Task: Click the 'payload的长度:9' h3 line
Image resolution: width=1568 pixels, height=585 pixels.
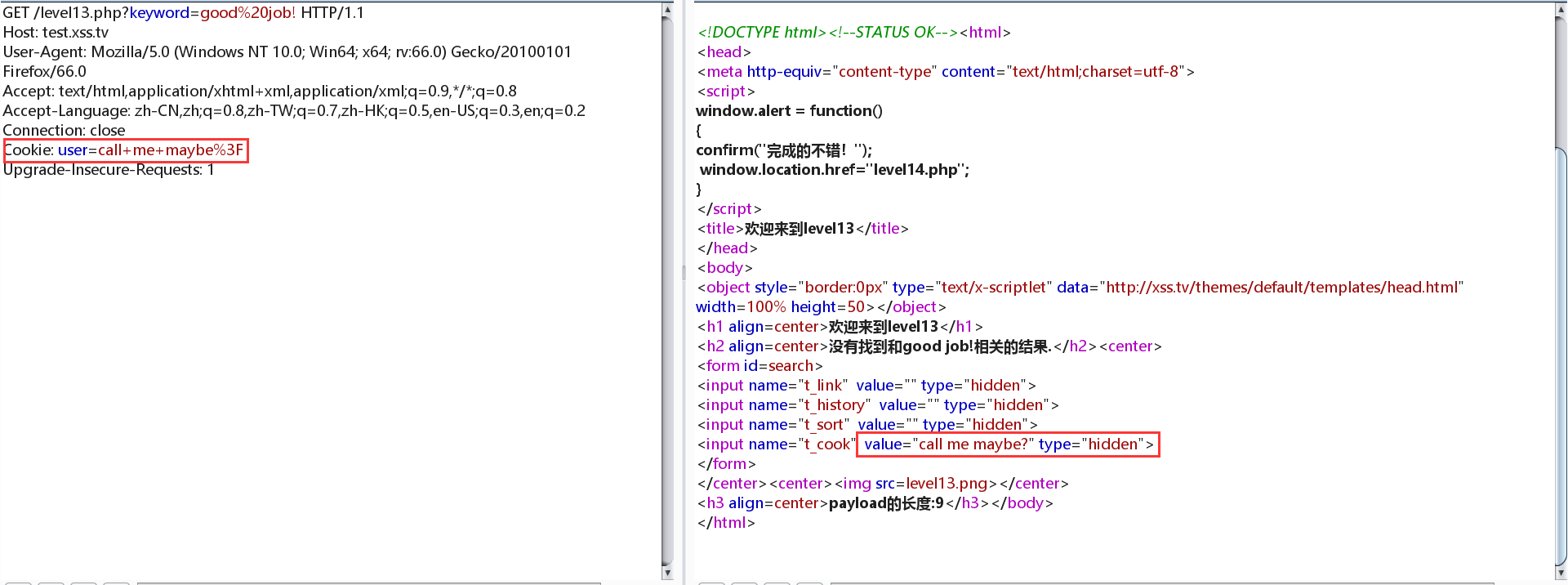Action: [x=875, y=503]
